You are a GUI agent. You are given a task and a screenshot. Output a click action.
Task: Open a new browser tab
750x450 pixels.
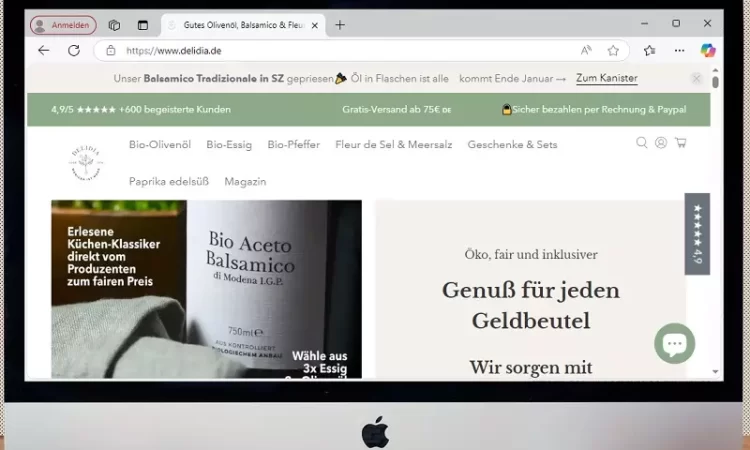(x=340, y=25)
